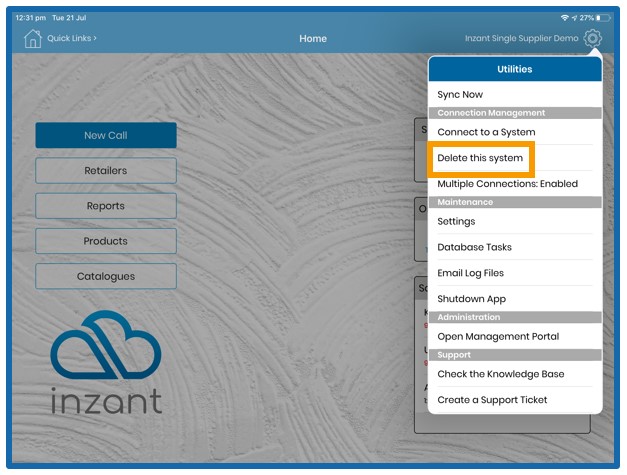This screenshot has height=475, width=627.
Task: Click the Home title text
Action: [x=313, y=39]
